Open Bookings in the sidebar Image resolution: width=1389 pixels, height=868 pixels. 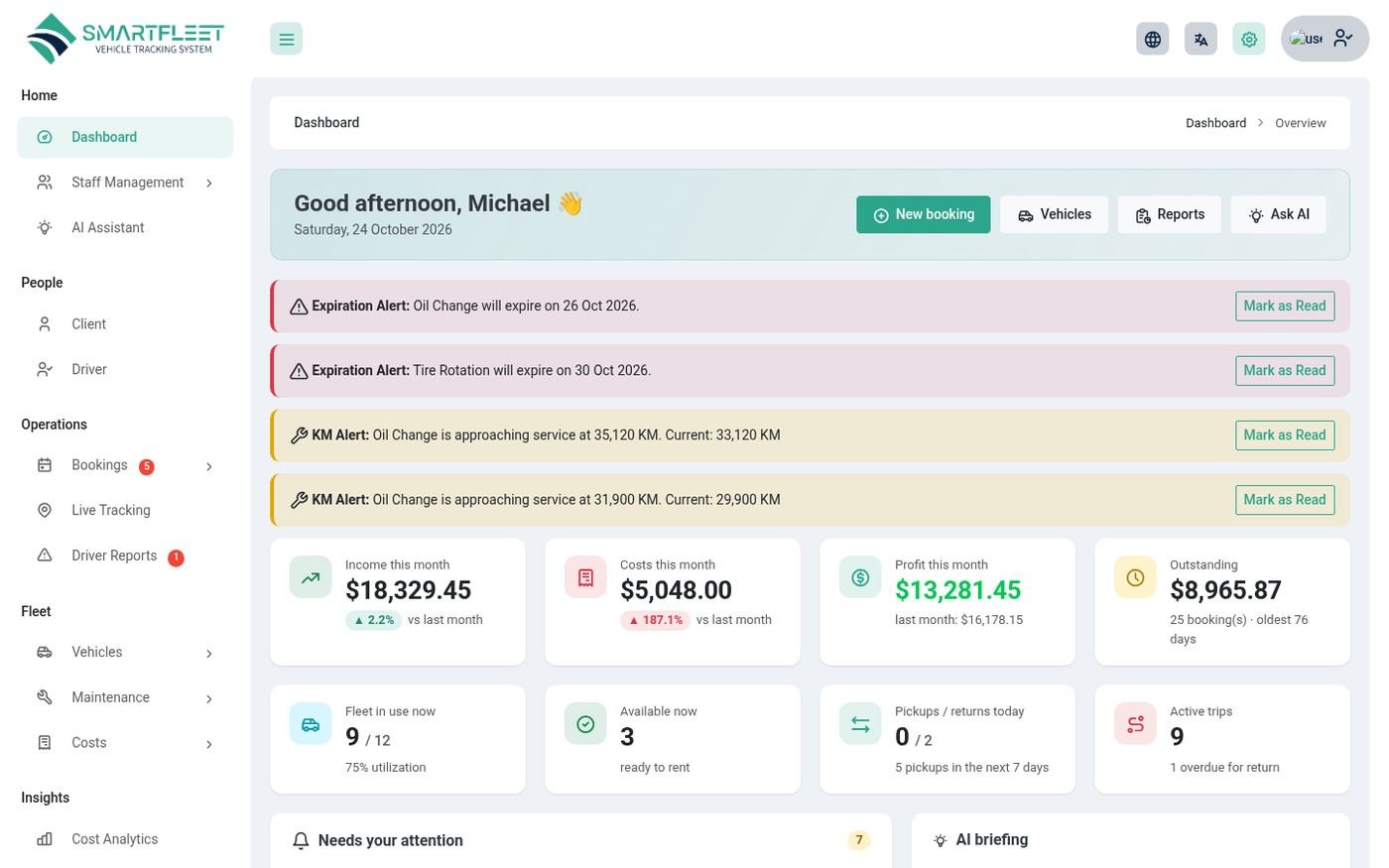coord(125,465)
